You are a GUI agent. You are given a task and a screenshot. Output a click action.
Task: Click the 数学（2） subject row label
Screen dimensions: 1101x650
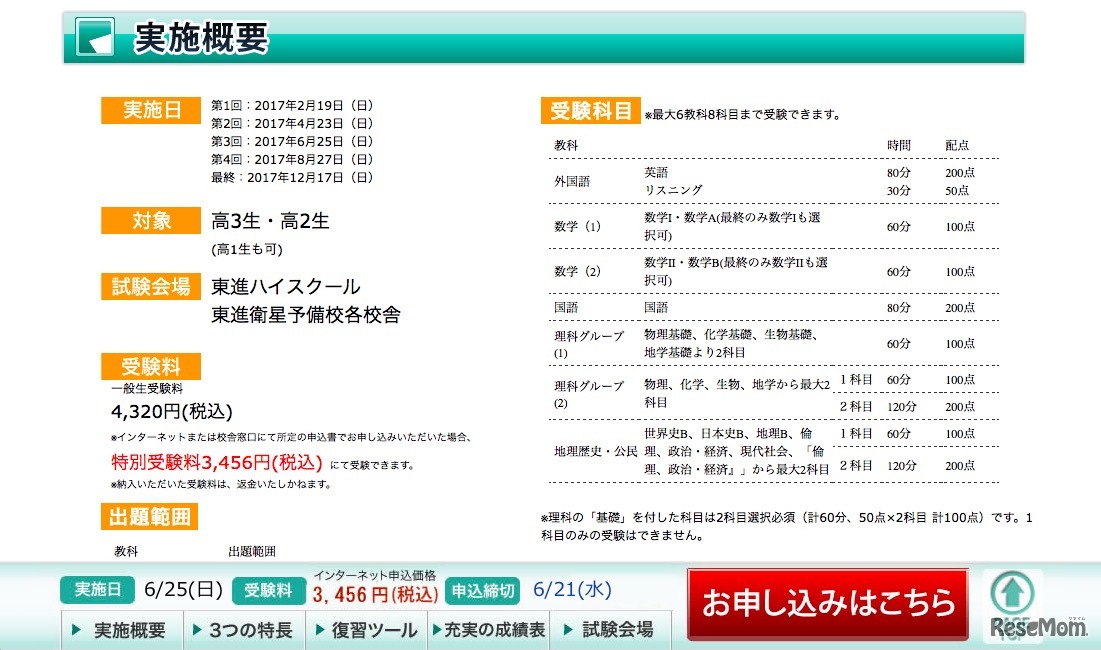[578, 272]
